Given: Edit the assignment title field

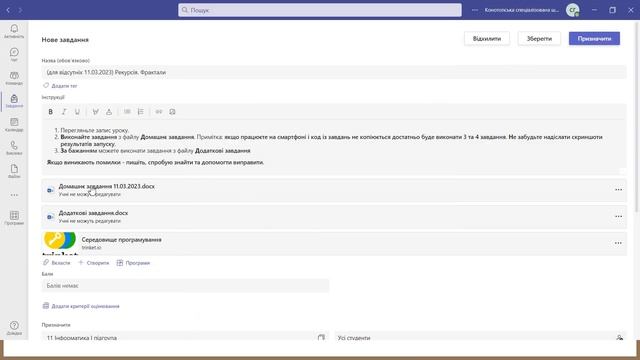Looking at the screenshot, I should pyautogui.click(x=334, y=72).
